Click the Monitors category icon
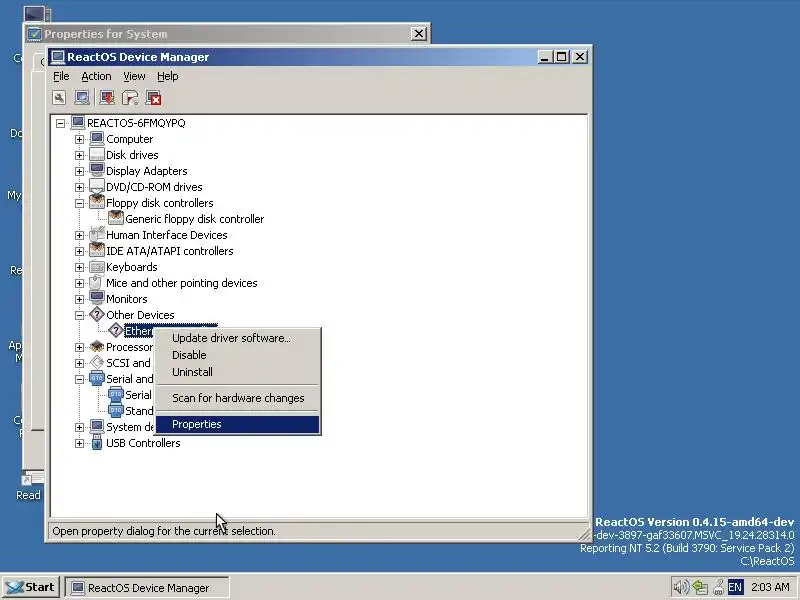The height and width of the screenshot is (600, 800). 96,298
